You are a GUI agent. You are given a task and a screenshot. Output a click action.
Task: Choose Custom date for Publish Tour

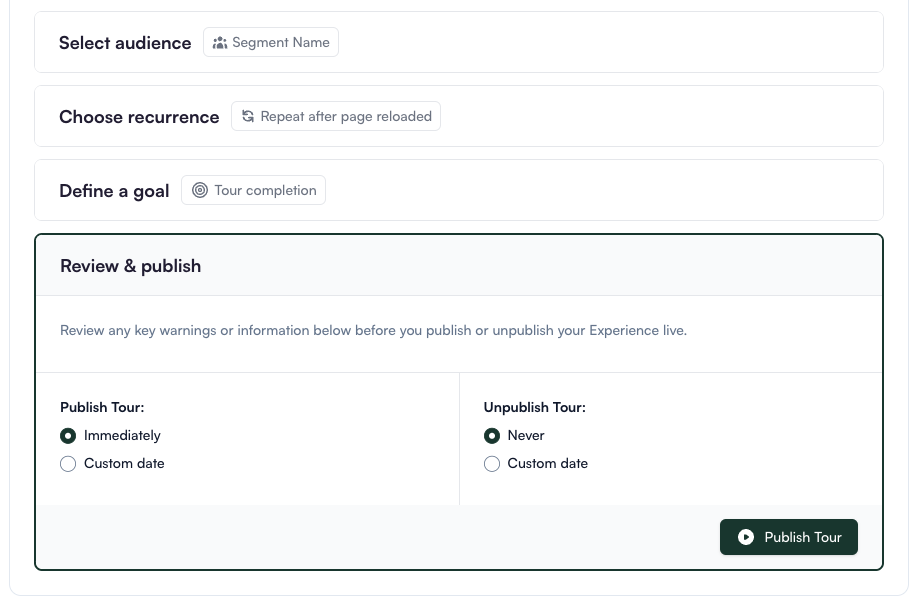(x=68, y=464)
